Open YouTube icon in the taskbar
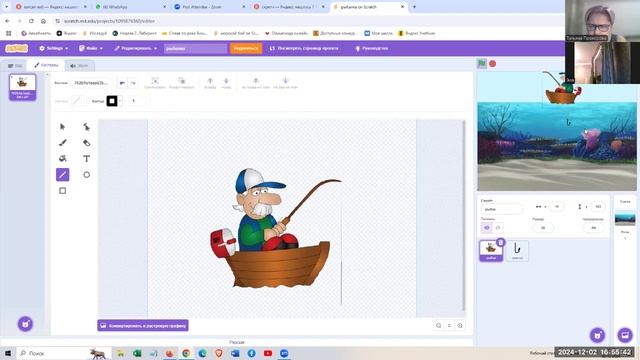 point(268,353)
